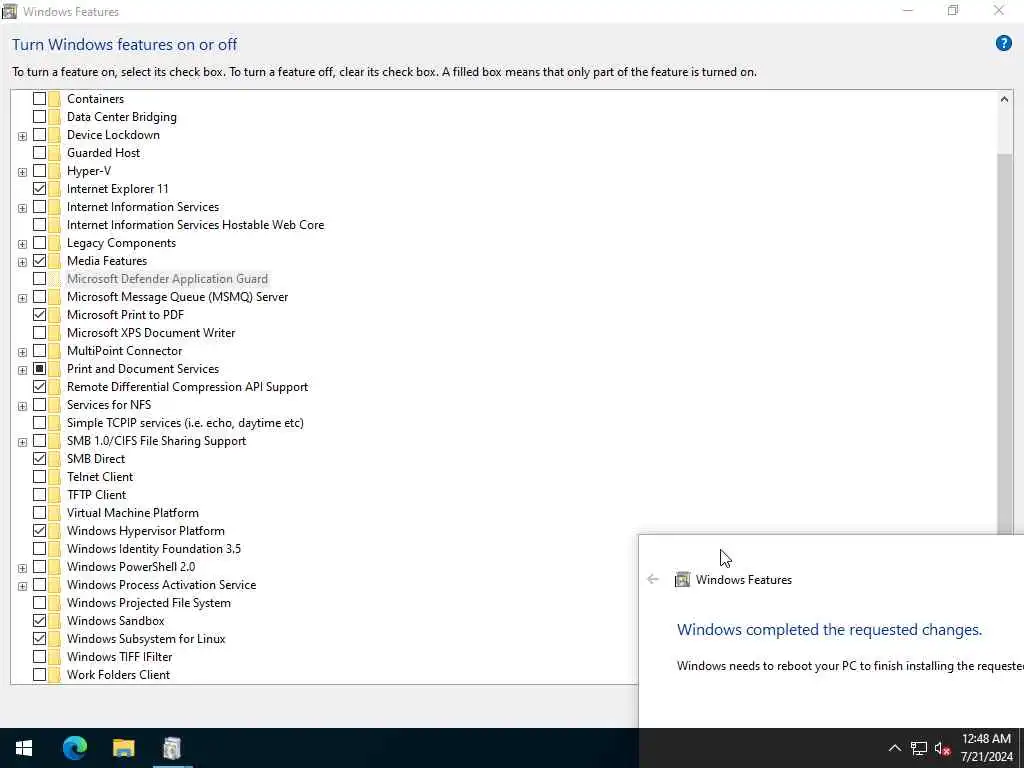
Task: Toggle the Telnet Client checkbox
Action: [x=39, y=477]
